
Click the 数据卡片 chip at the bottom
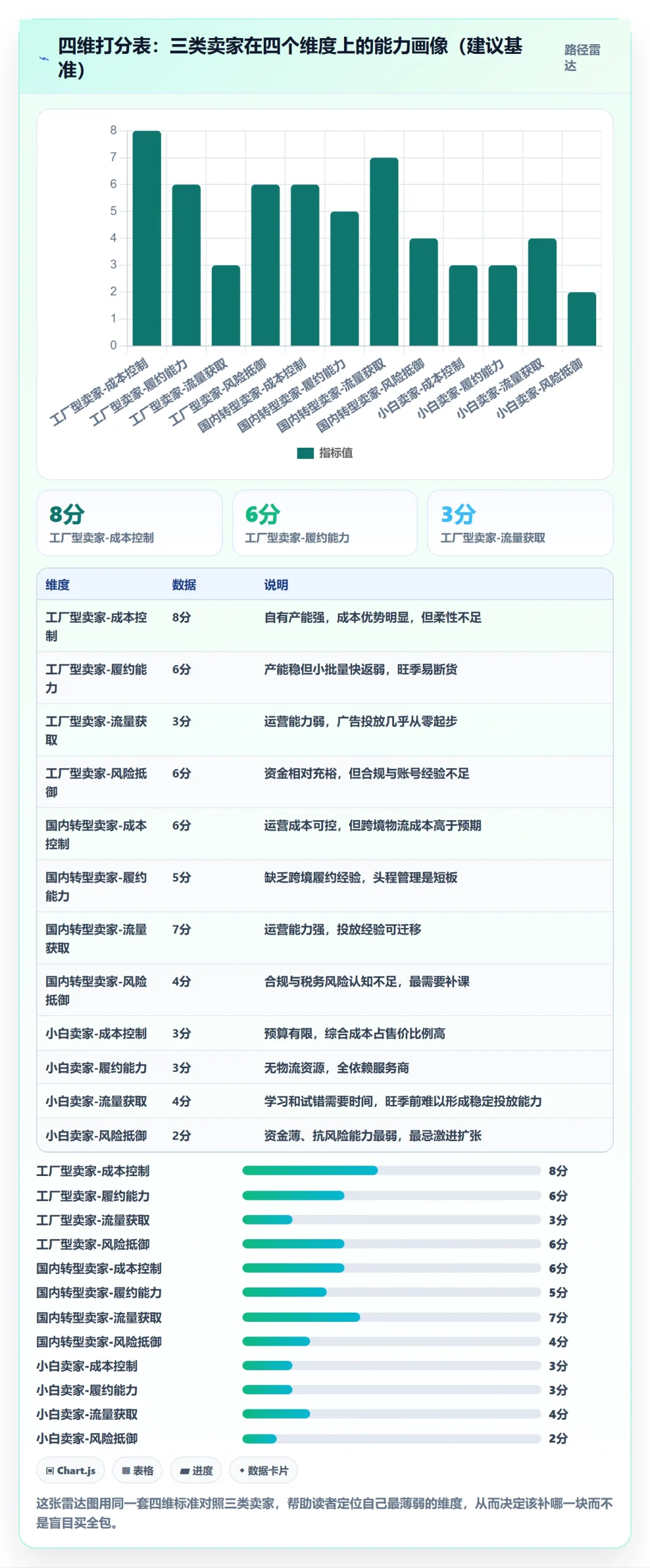pos(264,1470)
